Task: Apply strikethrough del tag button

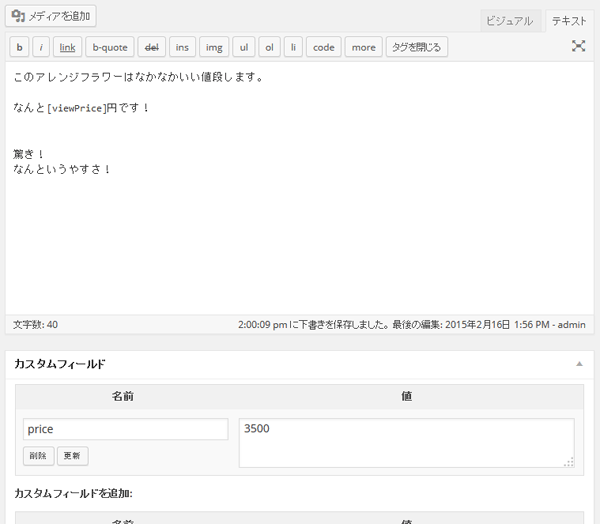Action: click(x=152, y=47)
